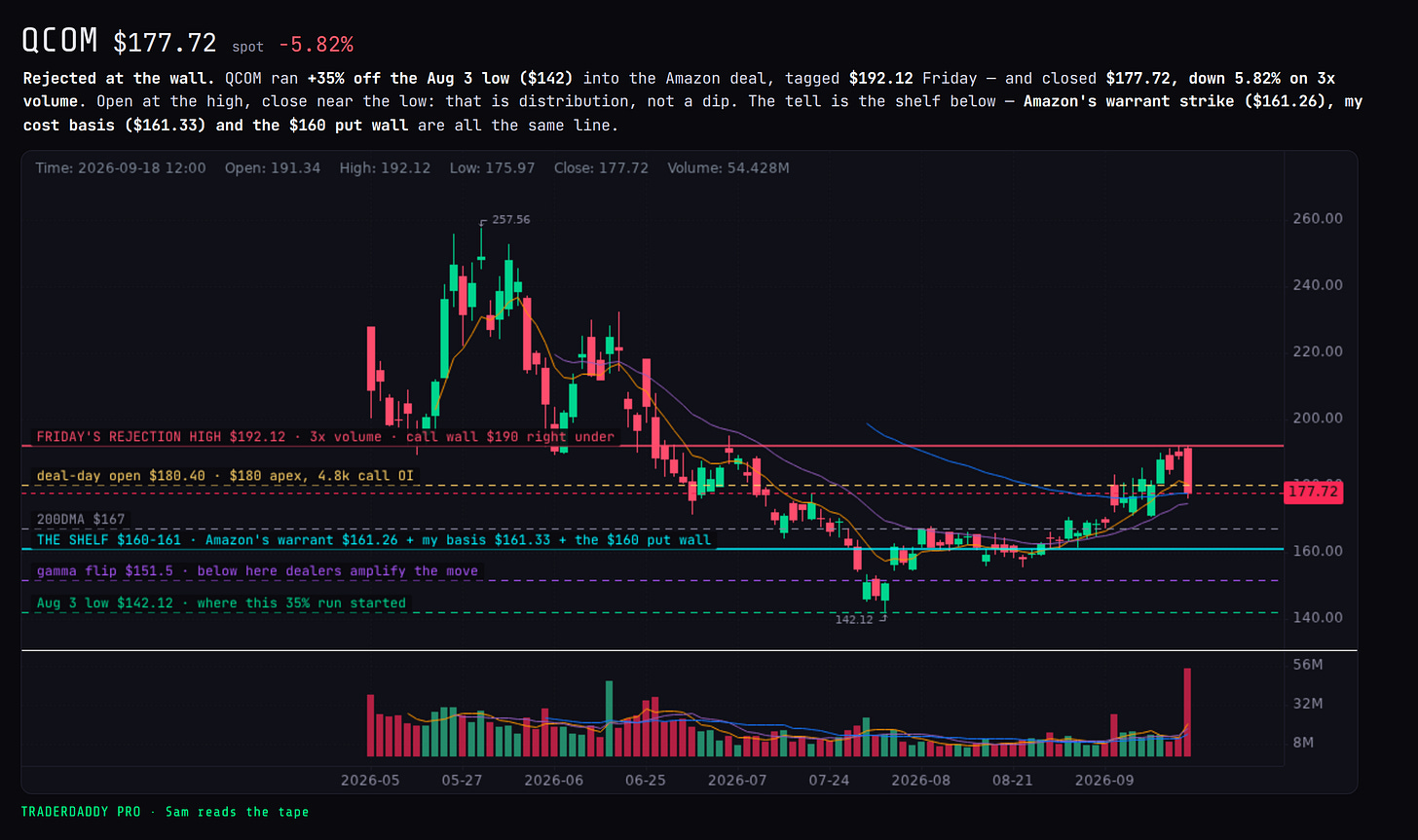Screen dimensions: 1418x840
Task: Click the "TRADERDADDY PRO" footer text
Action: click(x=81, y=811)
